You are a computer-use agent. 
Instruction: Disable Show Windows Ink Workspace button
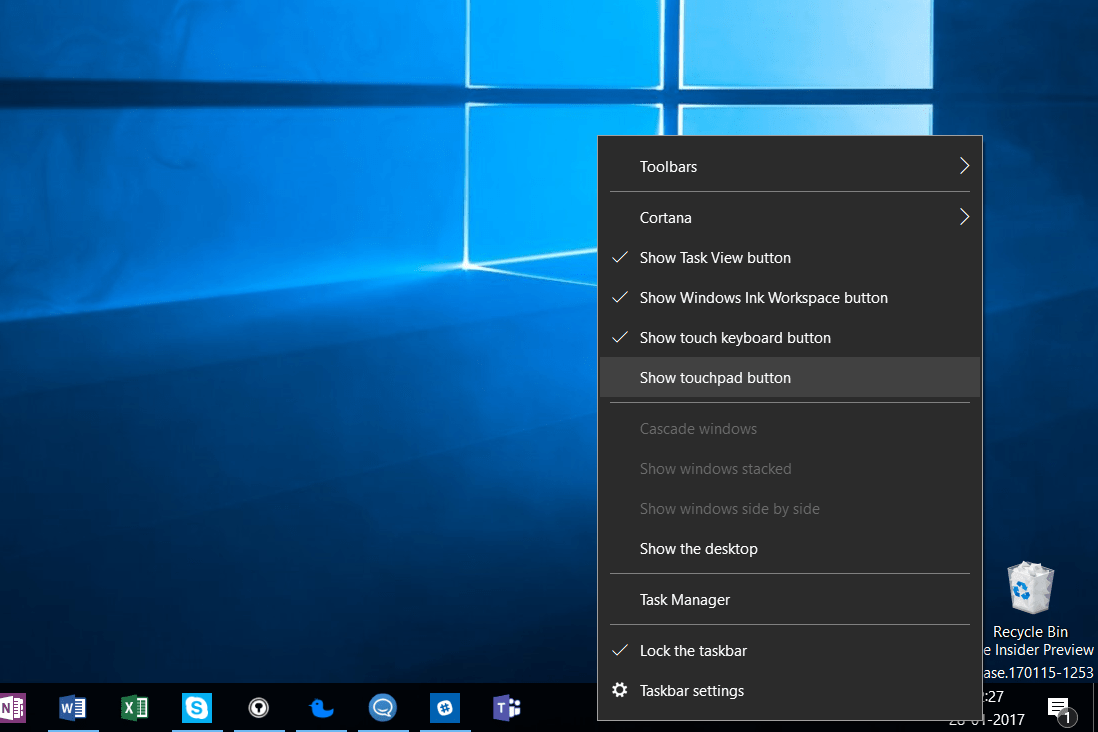(x=763, y=298)
